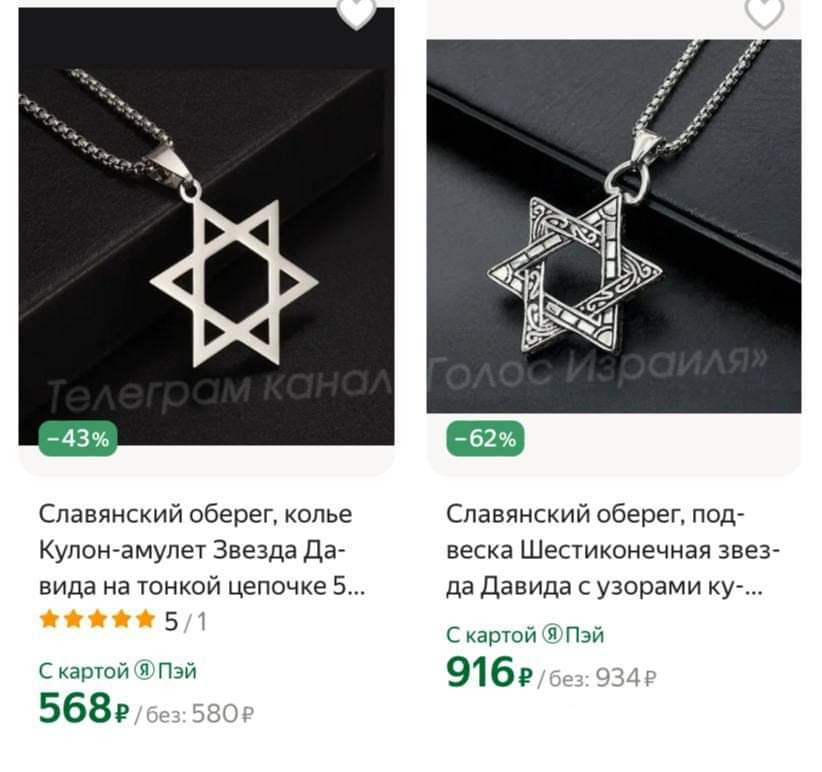Open review count 5 / 1
Image resolution: width=822 pixels, height=772 pixels.
click(x=186, y=622)
